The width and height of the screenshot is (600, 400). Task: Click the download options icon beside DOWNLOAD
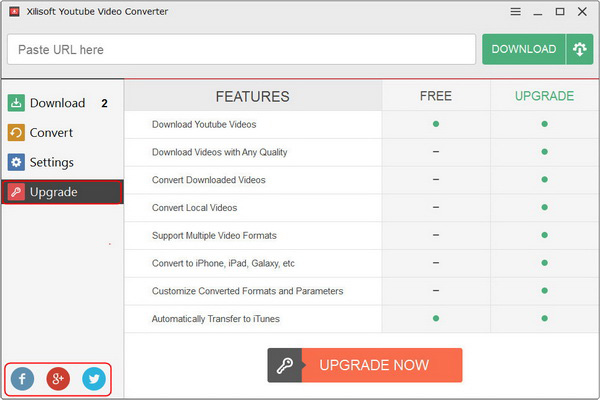[579, 49]
